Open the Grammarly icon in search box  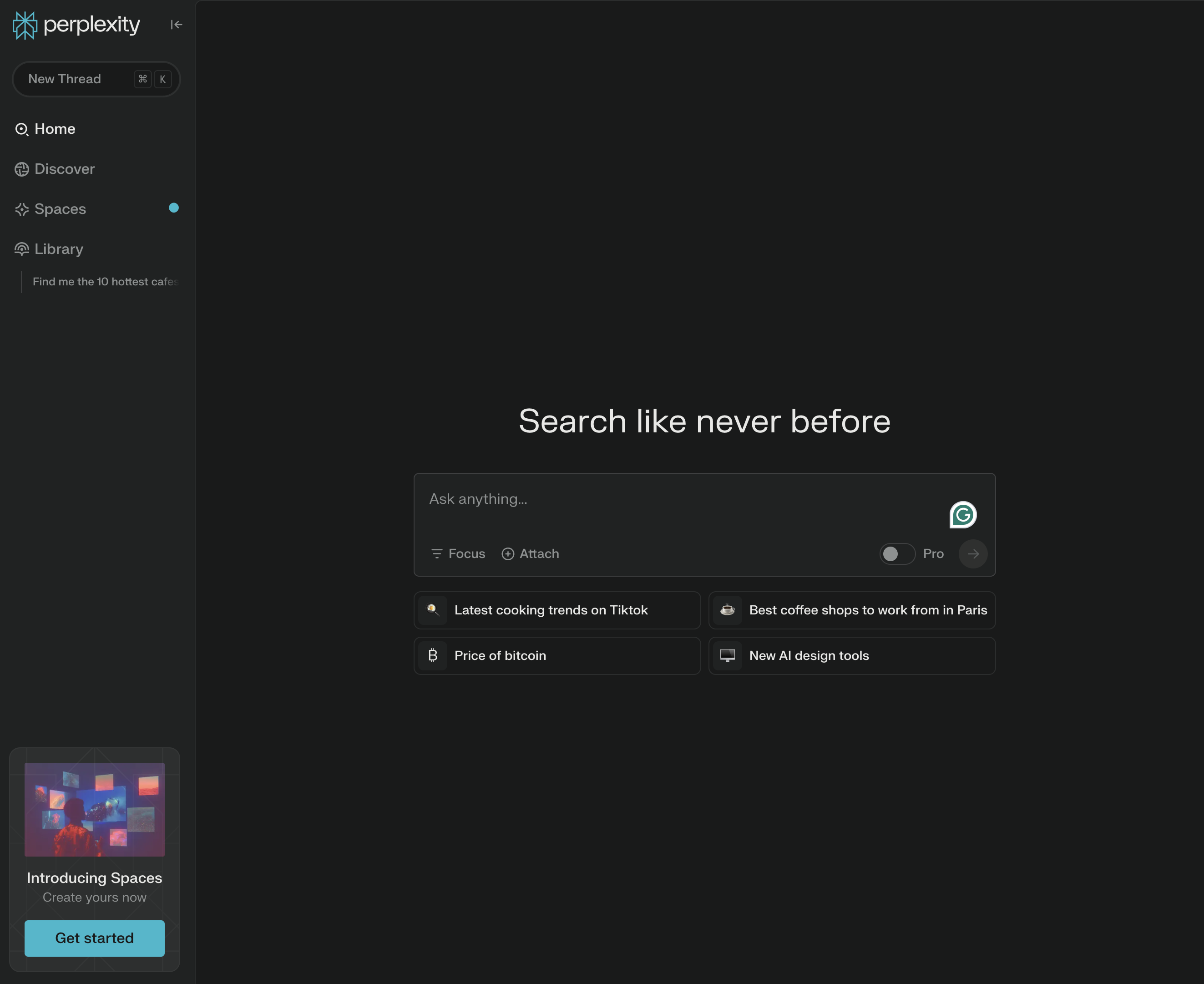(x=963, y=515)
